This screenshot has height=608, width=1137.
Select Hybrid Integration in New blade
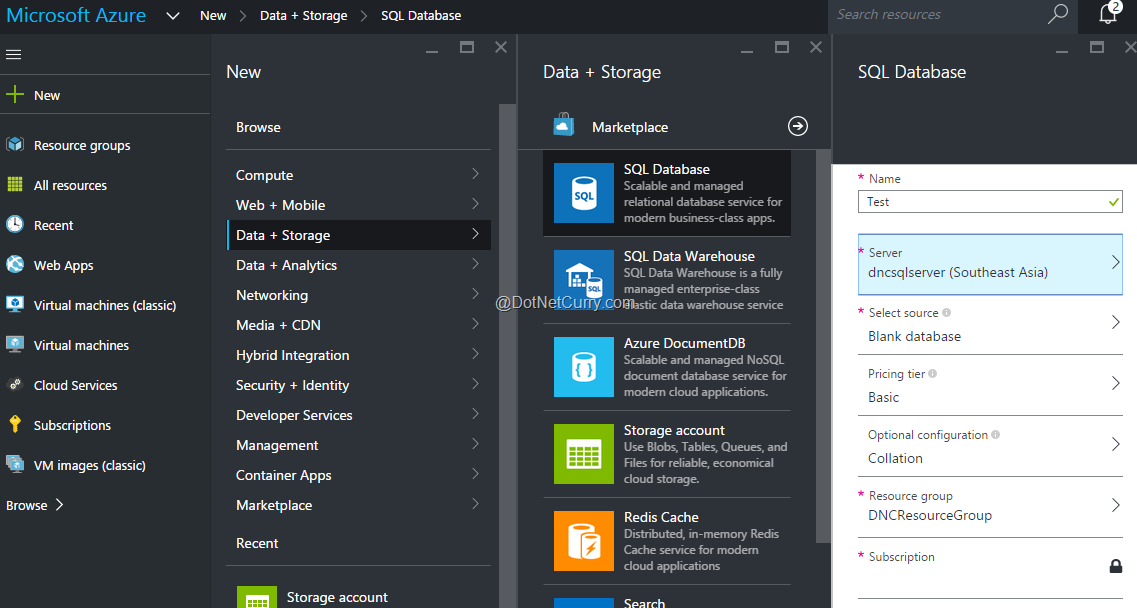[x=359, y=355]
